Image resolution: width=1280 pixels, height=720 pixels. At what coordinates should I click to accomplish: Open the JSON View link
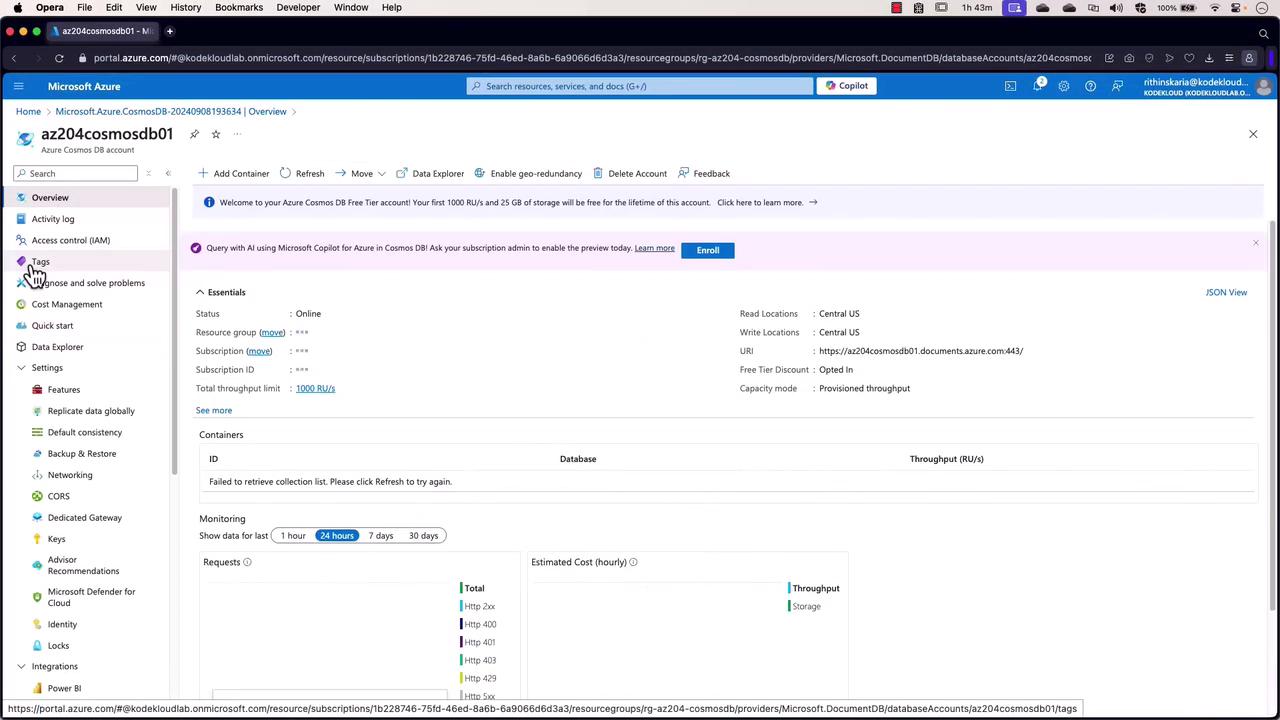click(x=1226, y=292)
